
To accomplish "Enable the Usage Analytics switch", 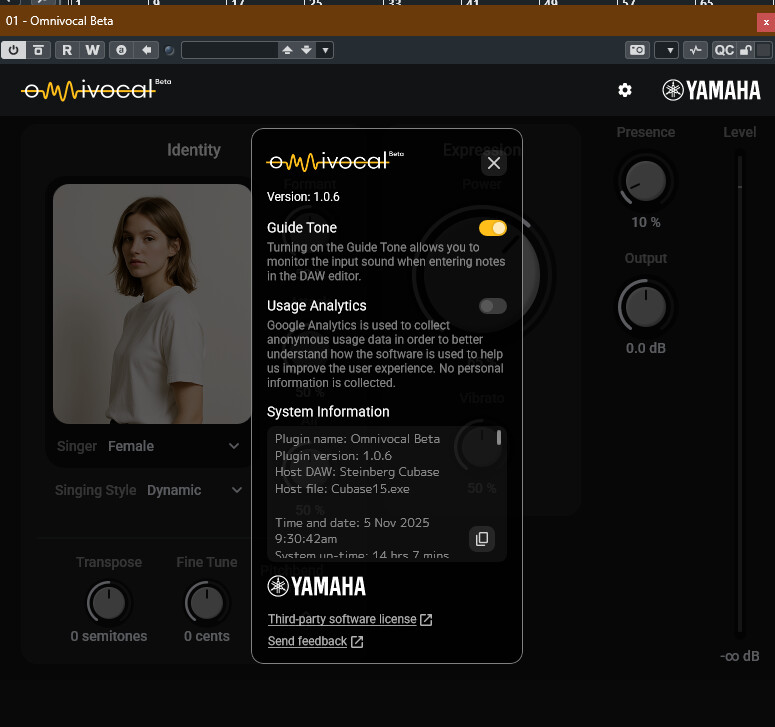I will point(493,306).
